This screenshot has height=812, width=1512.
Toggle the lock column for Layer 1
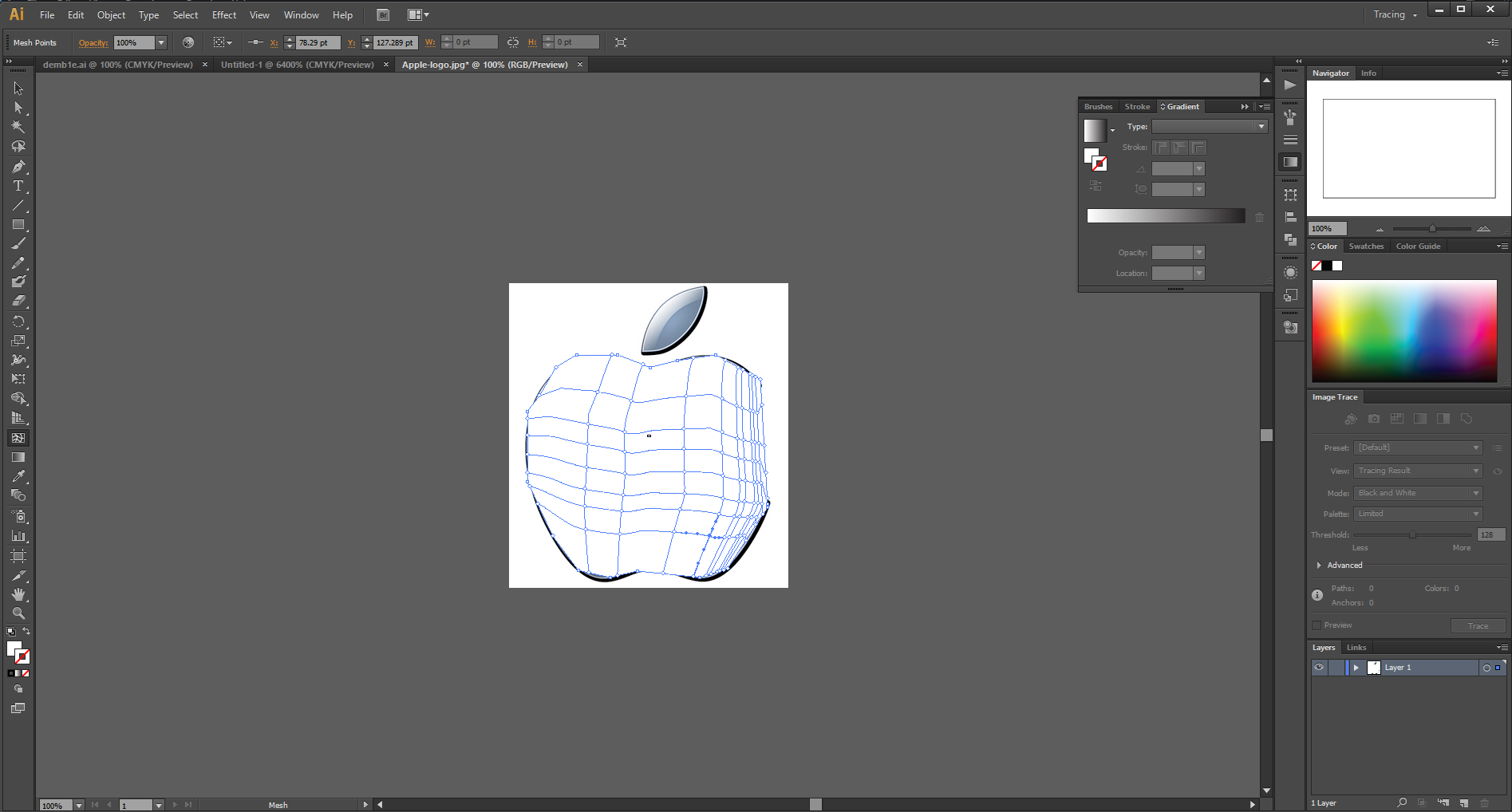pos(1335,668)
